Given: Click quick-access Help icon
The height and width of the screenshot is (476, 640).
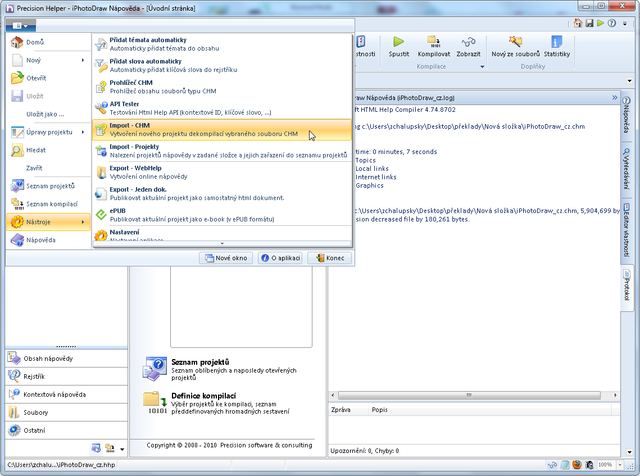Looking at the screenshot, I should click(x=611, y=23).
